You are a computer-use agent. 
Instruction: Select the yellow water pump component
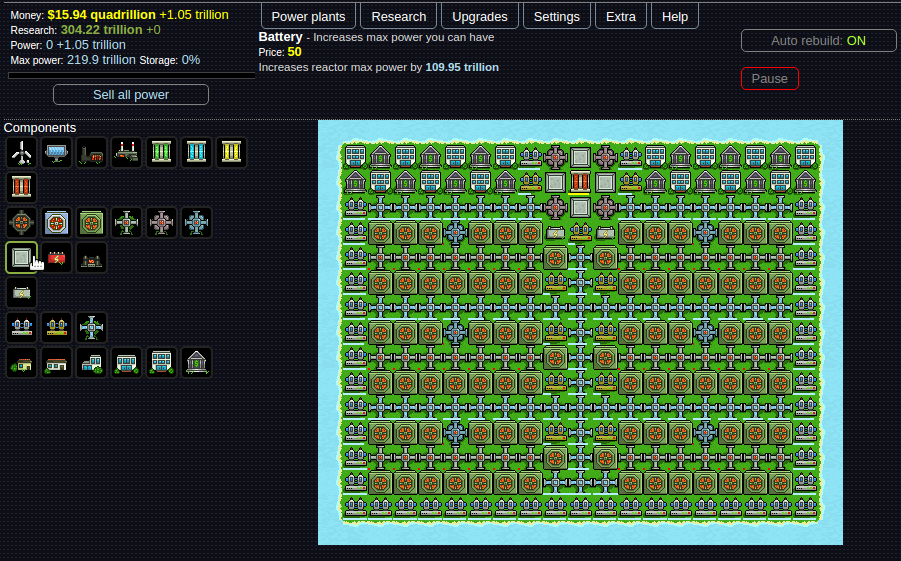(57, 328)
